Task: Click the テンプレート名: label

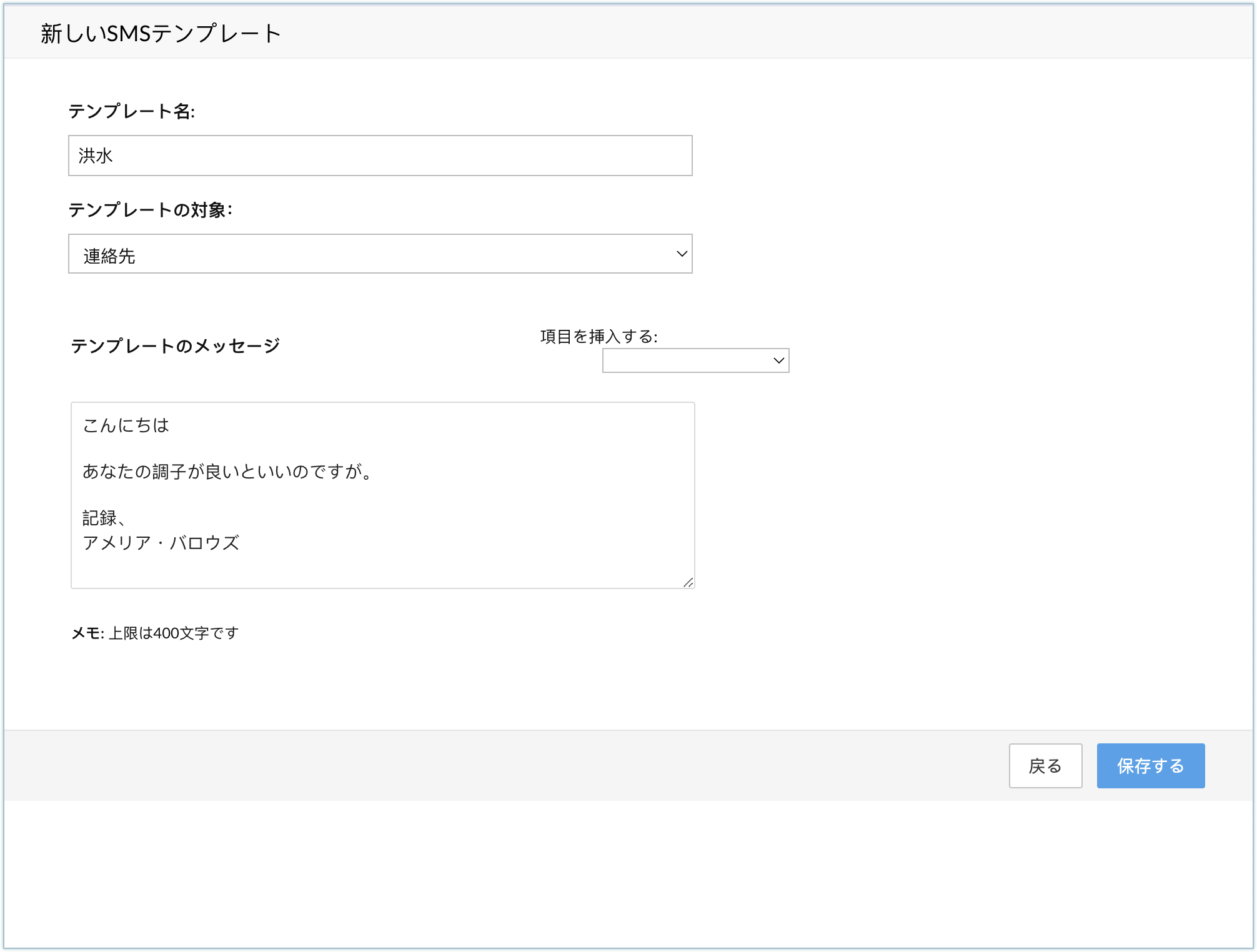Action: click(132, 112)
